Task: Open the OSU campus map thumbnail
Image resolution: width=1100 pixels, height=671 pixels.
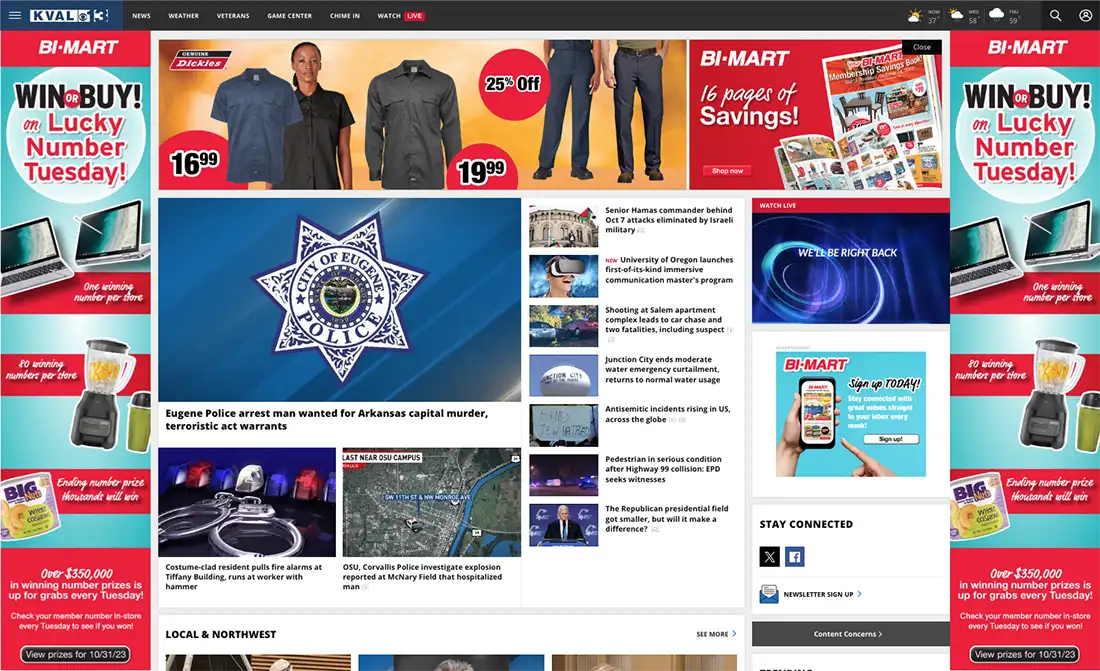Action: tap(431, 503)
